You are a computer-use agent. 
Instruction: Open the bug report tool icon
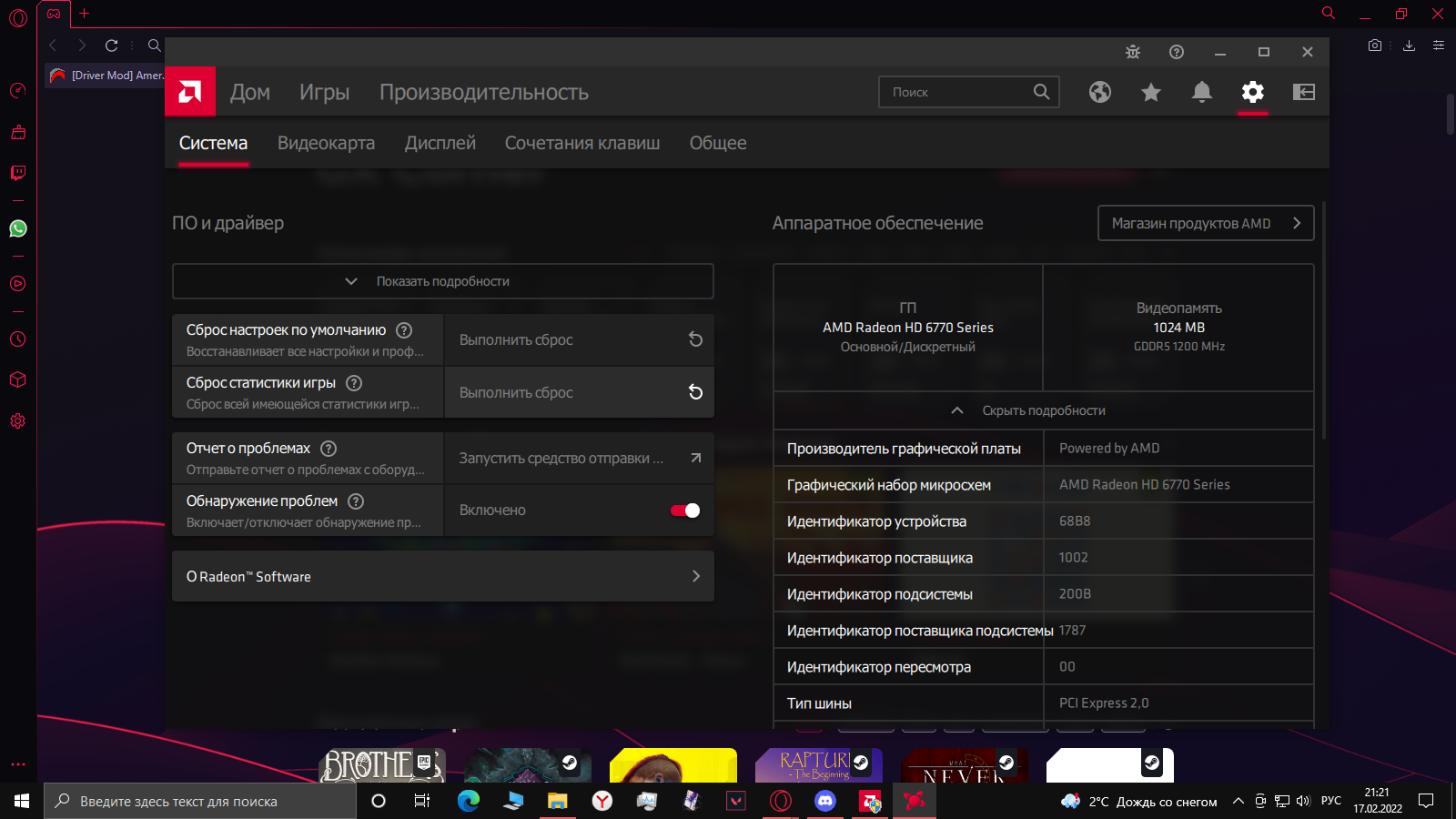[x=1133, y=52]
